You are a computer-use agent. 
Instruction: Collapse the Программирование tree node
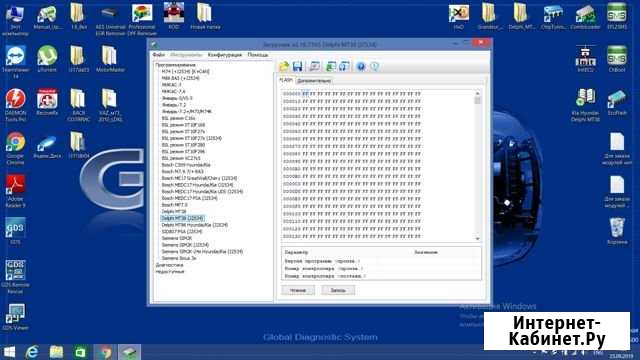176,65
